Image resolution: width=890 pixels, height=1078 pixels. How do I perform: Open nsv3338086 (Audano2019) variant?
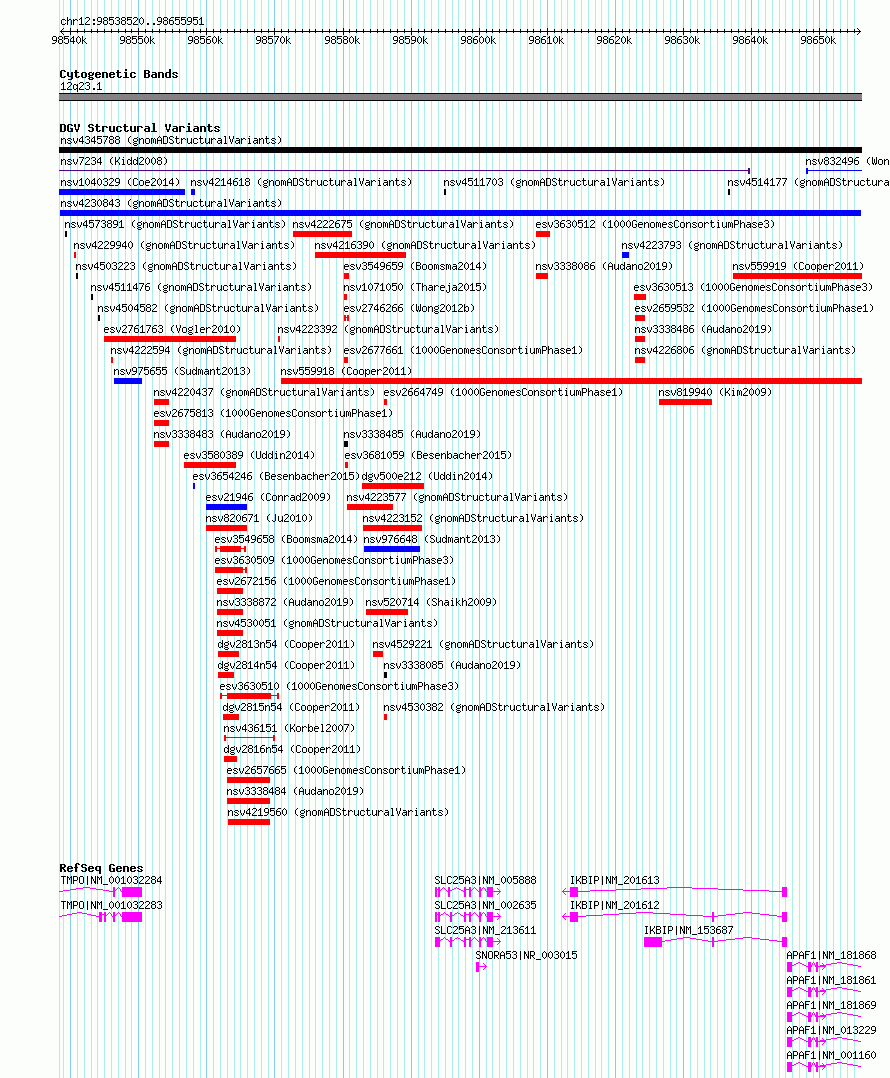tap(604, 266)
